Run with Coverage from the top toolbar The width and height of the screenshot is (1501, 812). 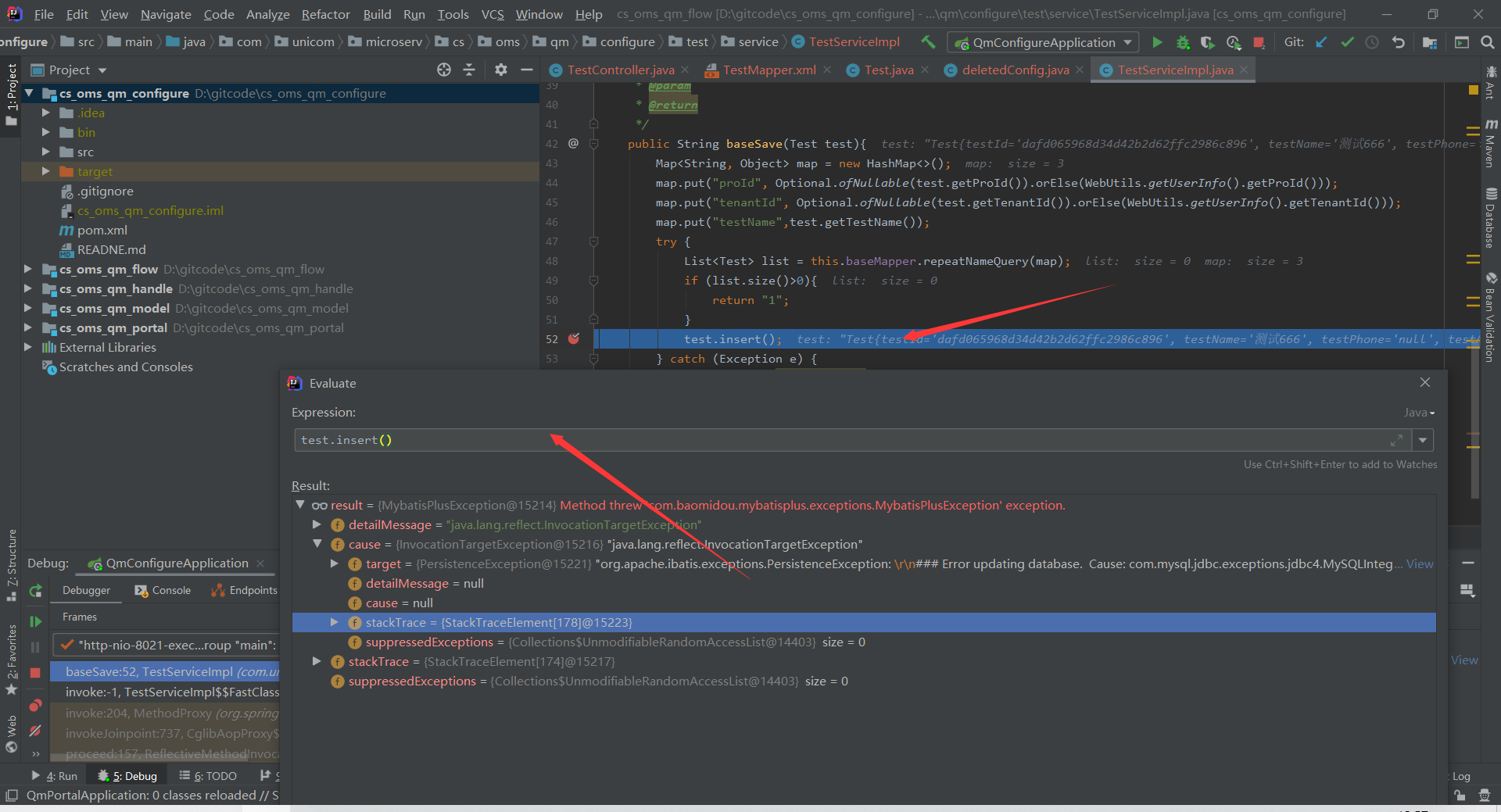point(1208,42)
